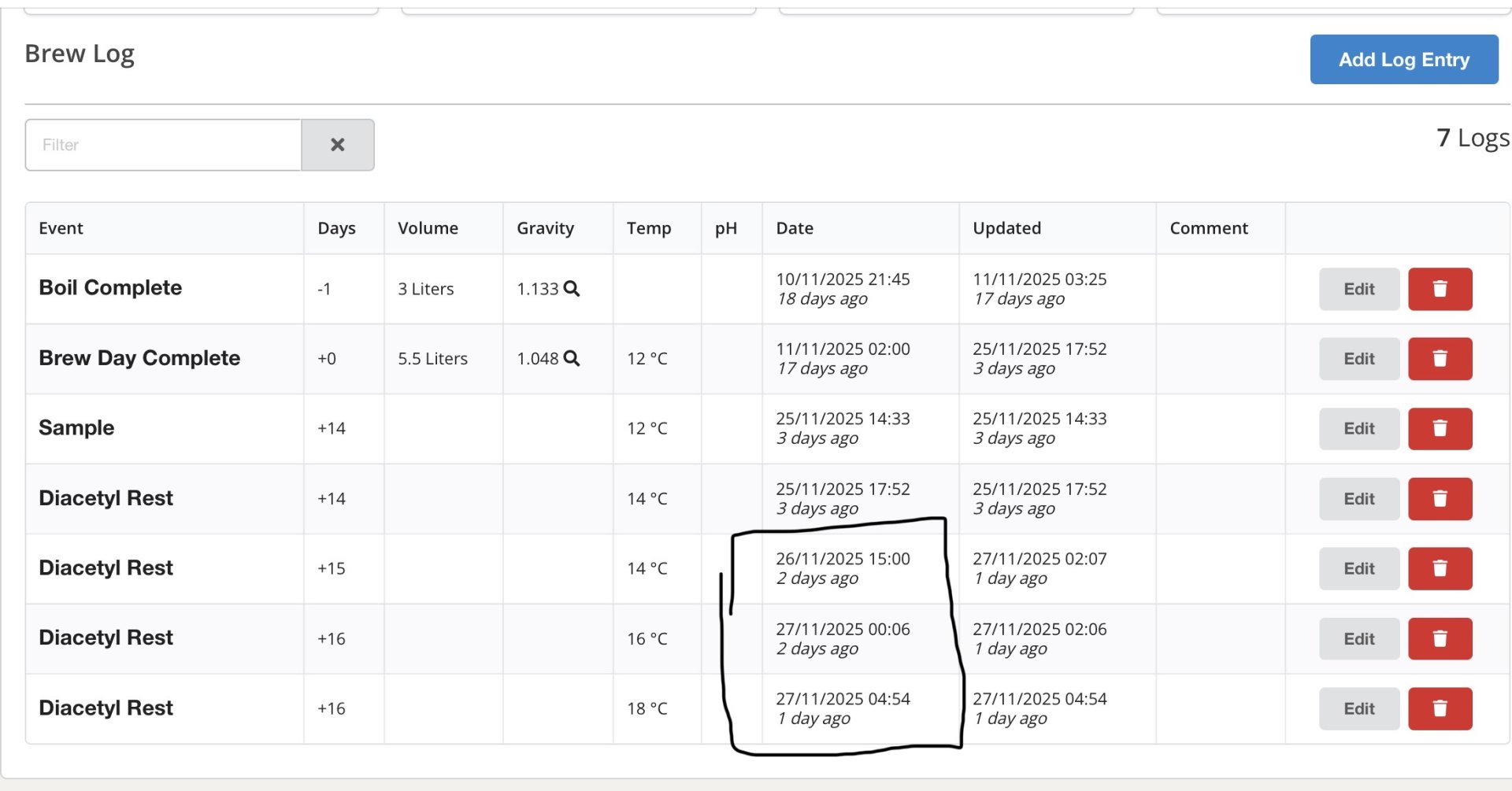
Task: Delete the Brew Day Complete entry
Action: pos(1440,359)
